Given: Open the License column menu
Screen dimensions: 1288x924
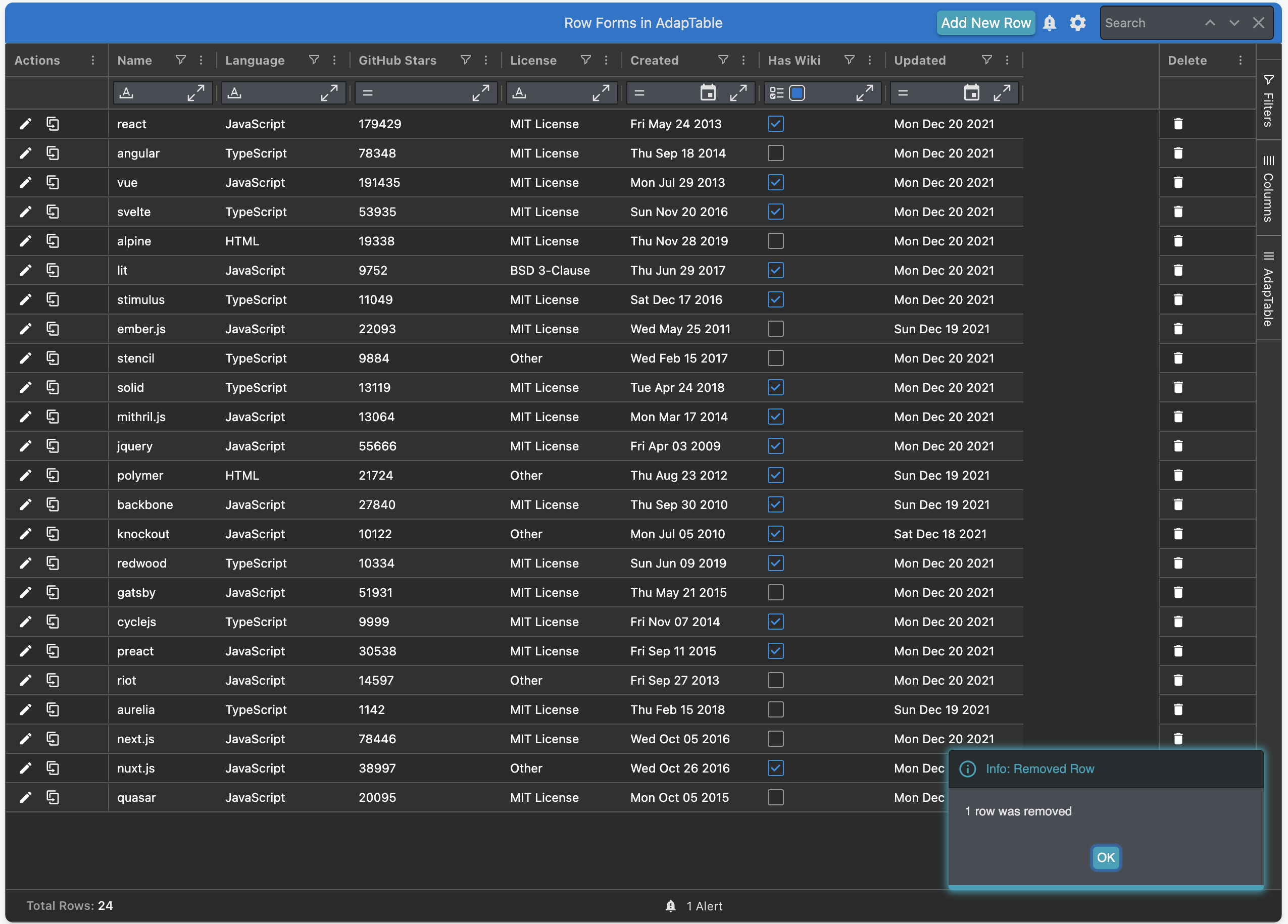Looking at the screenshot, I should pos(607,60).
